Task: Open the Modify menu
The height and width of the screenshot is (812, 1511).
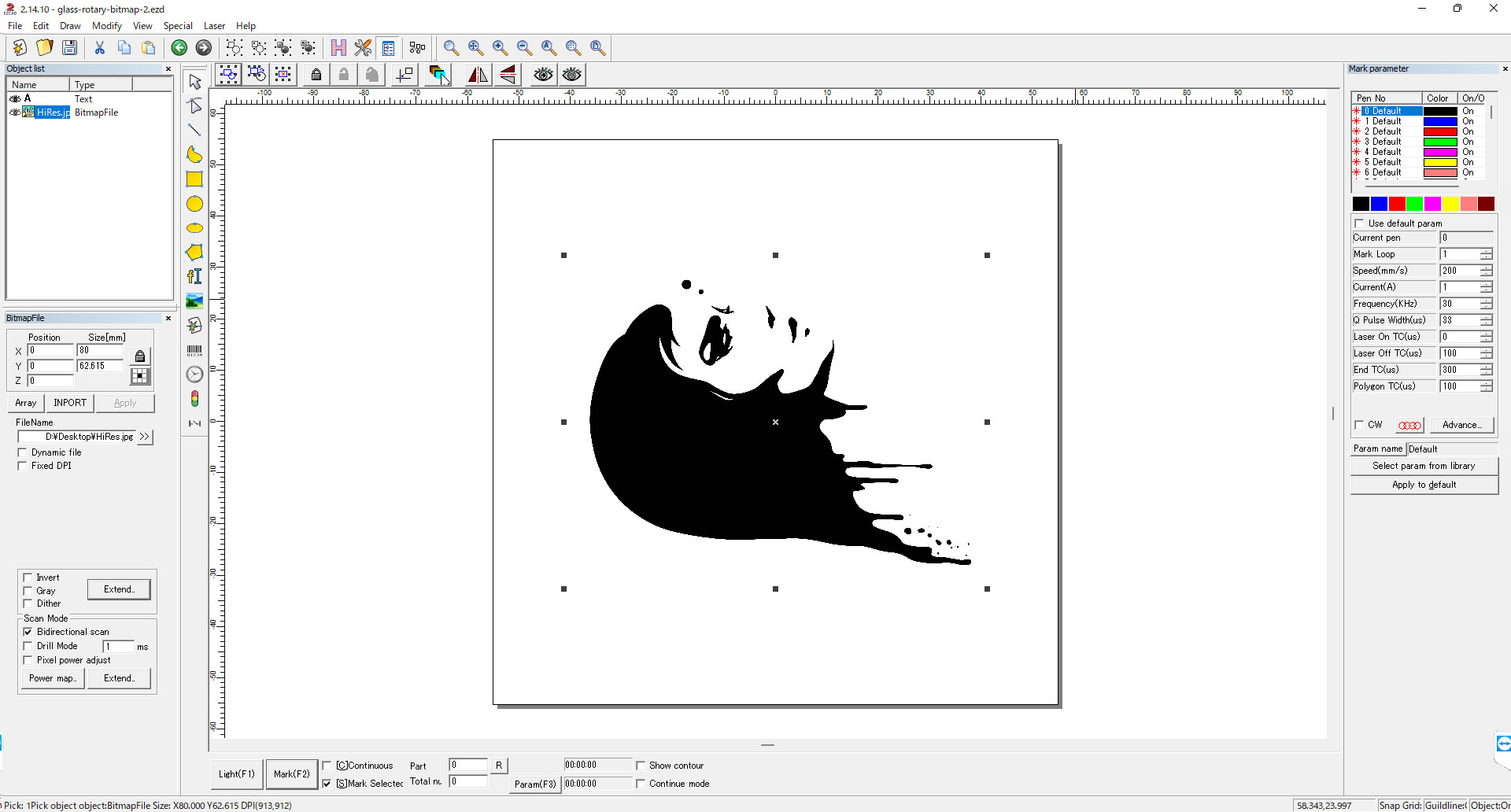Action: click(106, 26)
